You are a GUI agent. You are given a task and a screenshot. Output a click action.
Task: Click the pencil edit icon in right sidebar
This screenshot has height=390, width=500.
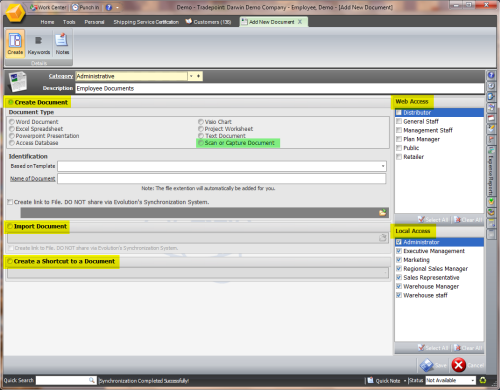491,129
